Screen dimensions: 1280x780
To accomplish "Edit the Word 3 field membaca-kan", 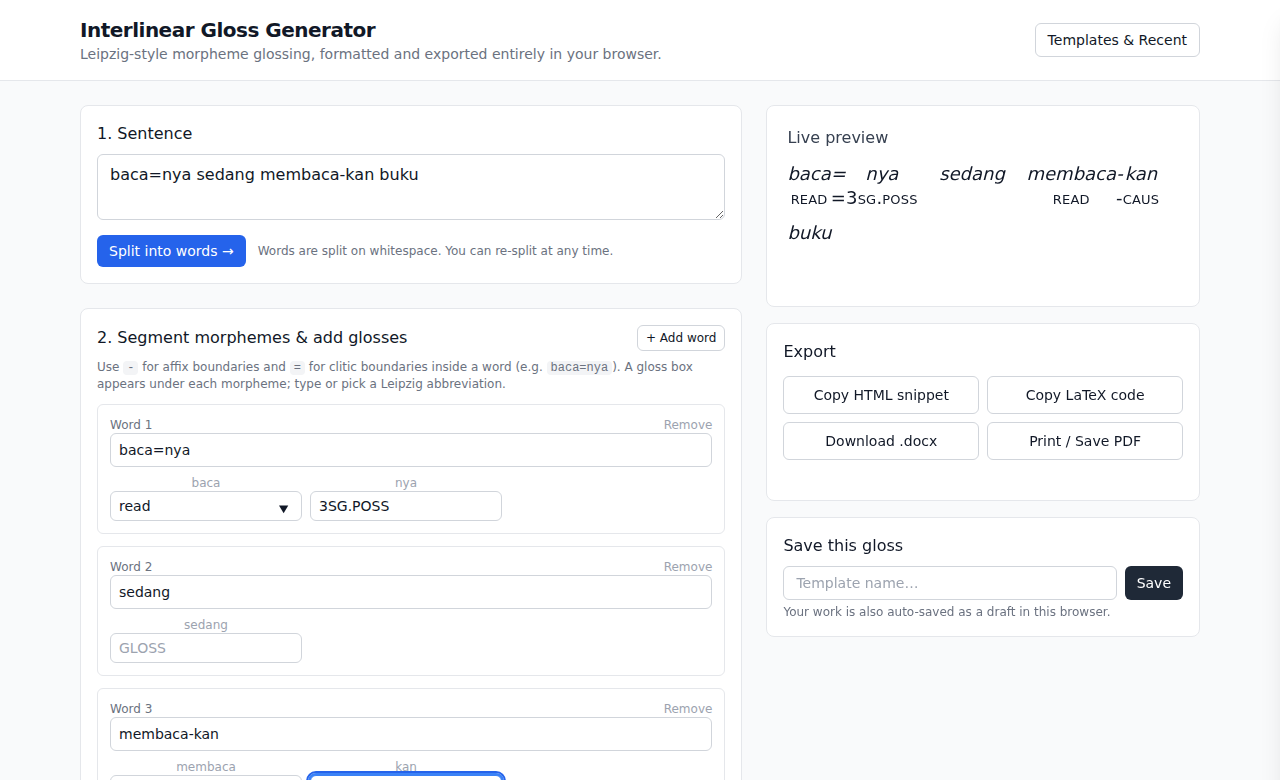I will [411, 734].
